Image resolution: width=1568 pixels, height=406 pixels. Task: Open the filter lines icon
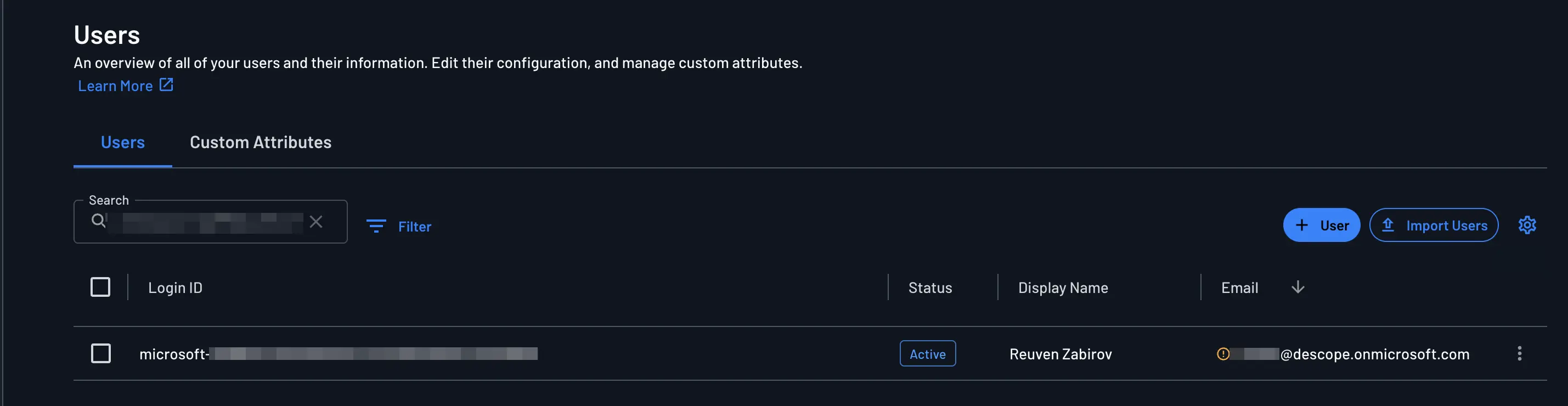(x=376, y=227)
